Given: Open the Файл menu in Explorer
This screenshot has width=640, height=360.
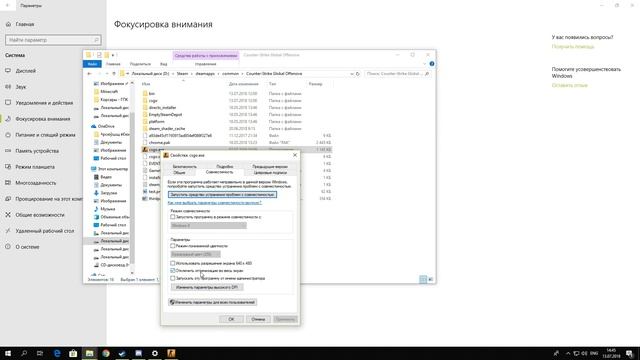Looking at the screenshot, I should (92, 64).
